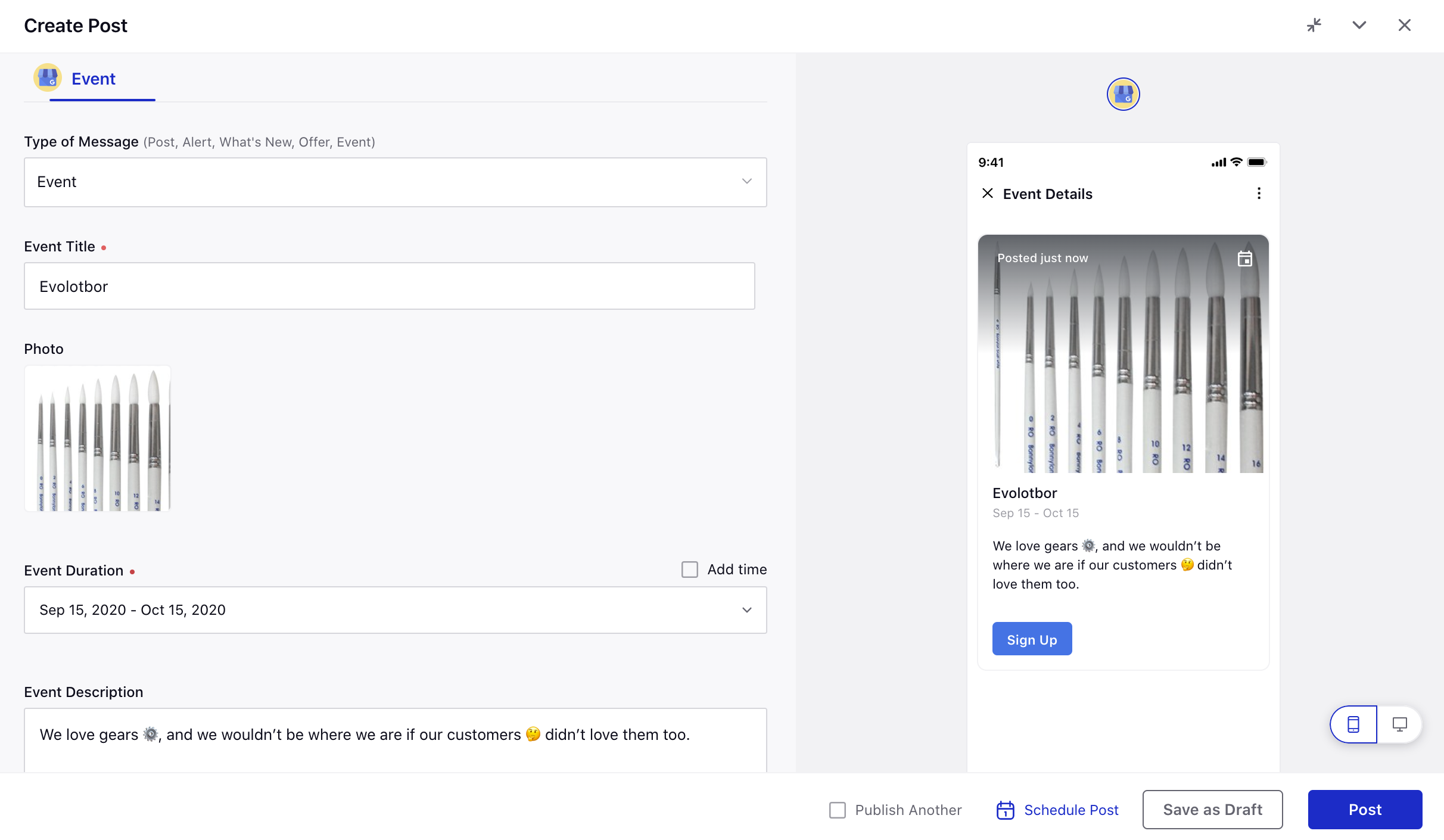Click the Event tab icon at top
1444x840 pixels.
coord(48,78)
